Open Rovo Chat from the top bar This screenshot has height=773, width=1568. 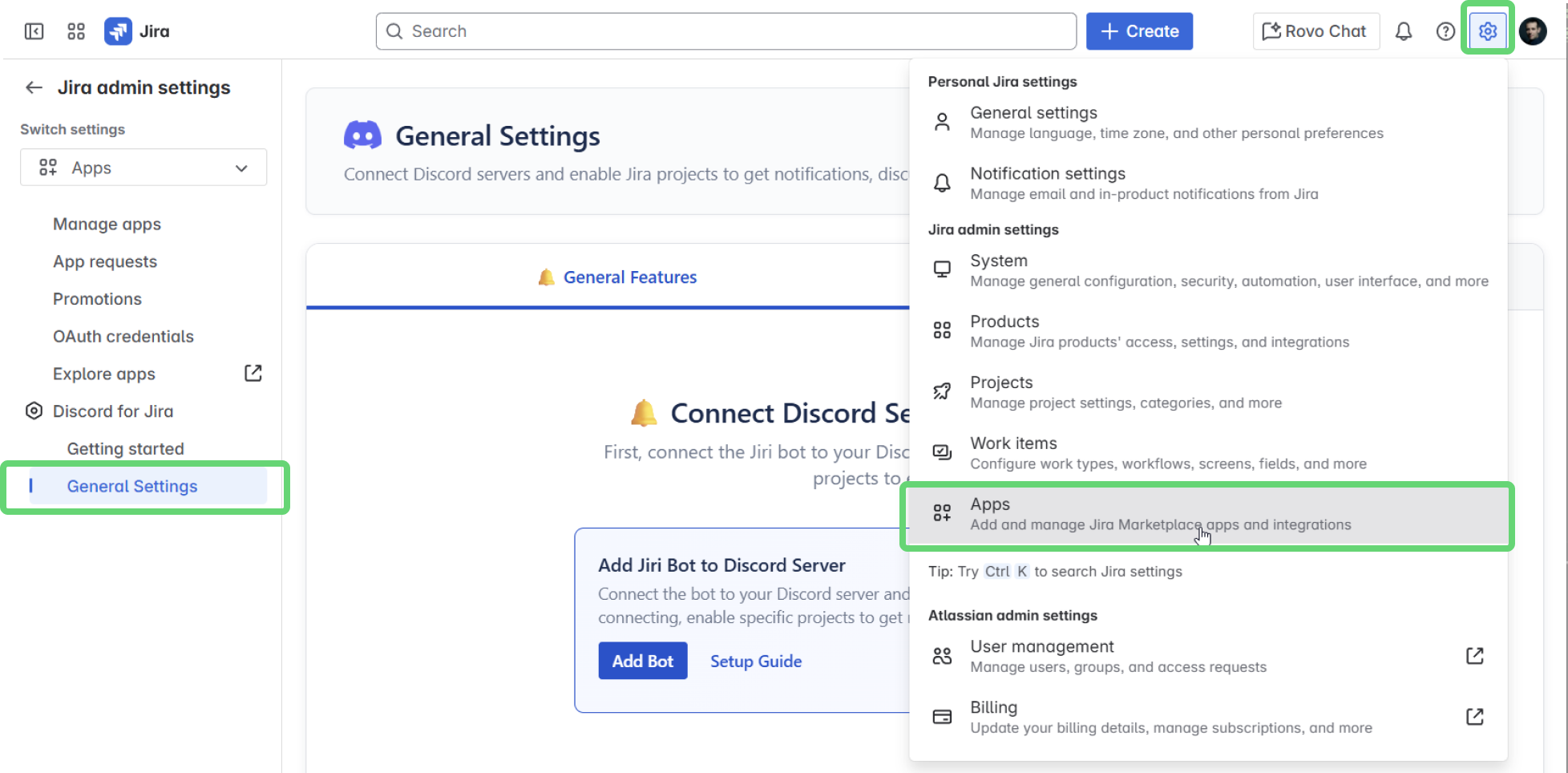pos(1315,30)
